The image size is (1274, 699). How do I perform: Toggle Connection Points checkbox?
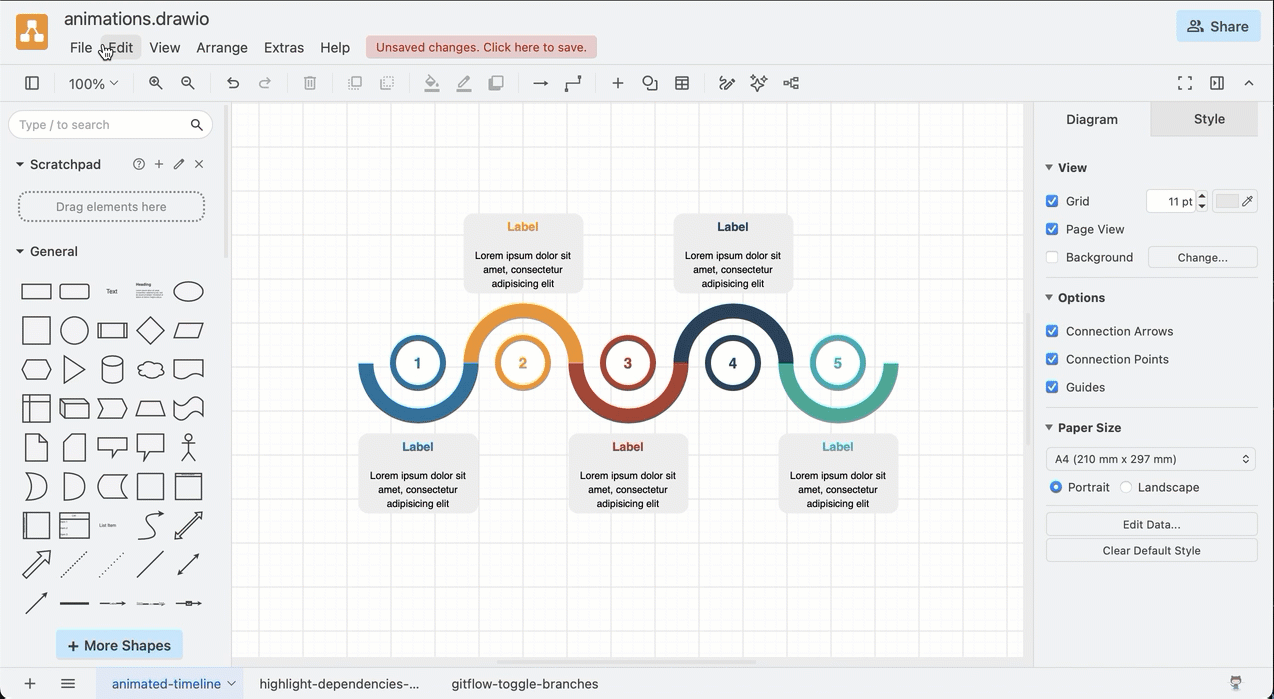(1052, 359)
